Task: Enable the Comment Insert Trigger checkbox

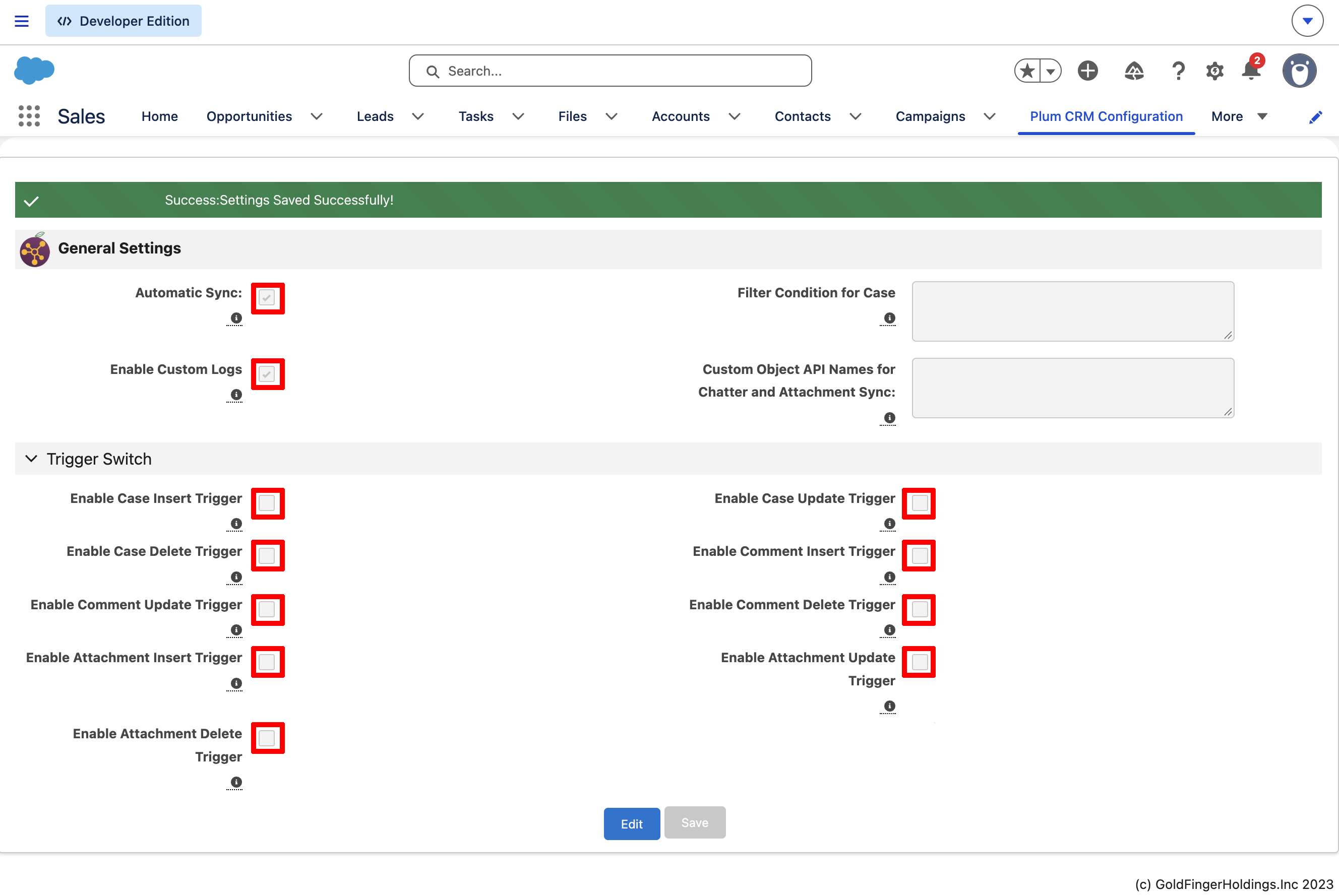Action: tap(920, 555)
